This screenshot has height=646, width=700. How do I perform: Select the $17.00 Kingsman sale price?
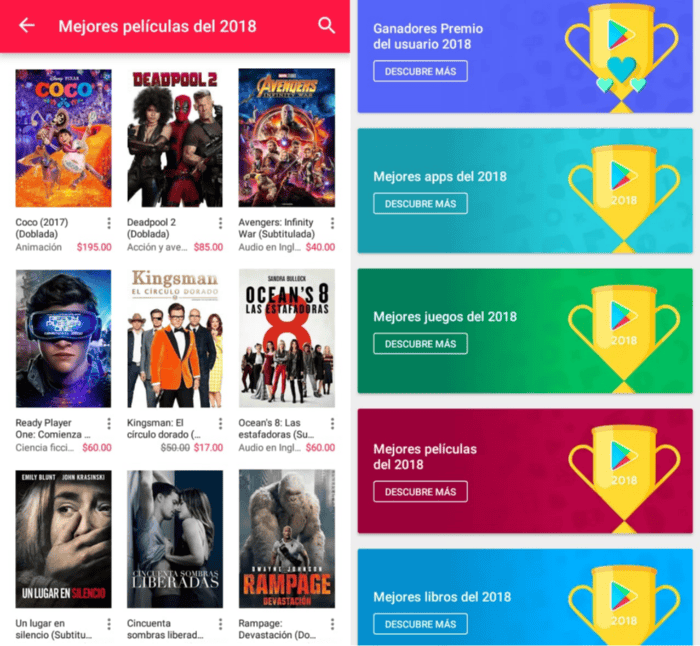coord(208,447)
